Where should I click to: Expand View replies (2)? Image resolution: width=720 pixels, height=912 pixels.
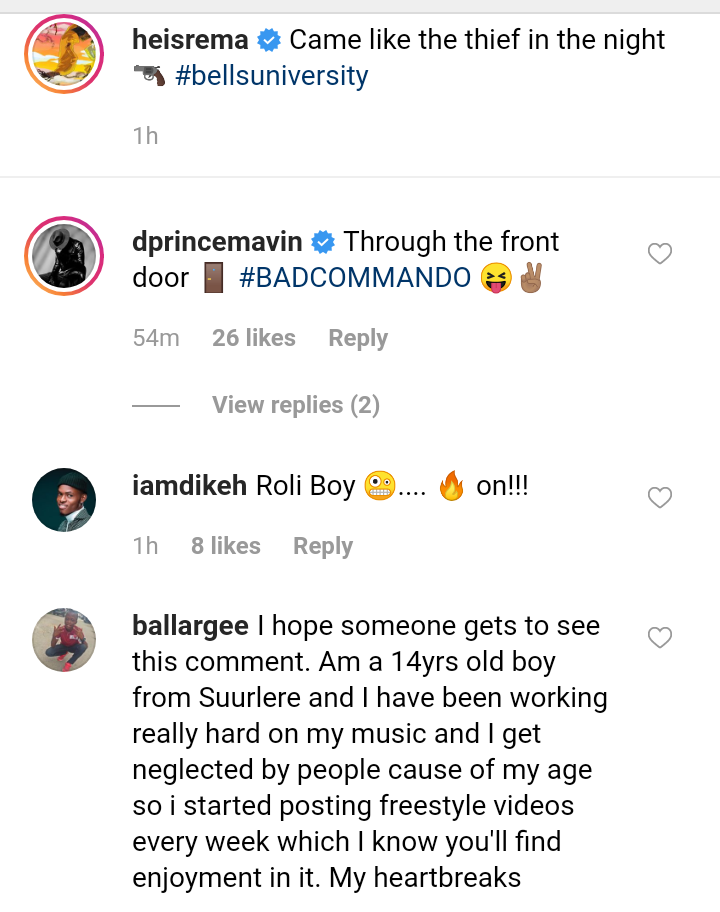coord(295,405)
